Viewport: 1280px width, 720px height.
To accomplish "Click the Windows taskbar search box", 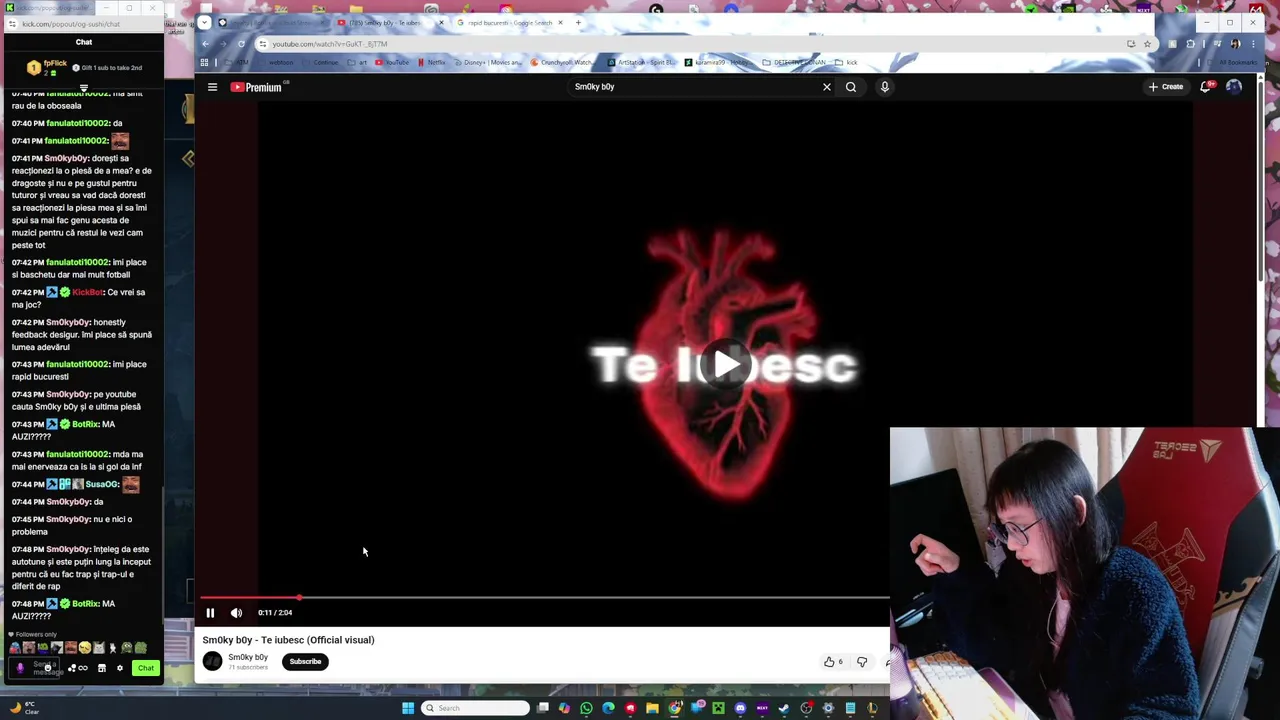I will (x=475, y=708).
